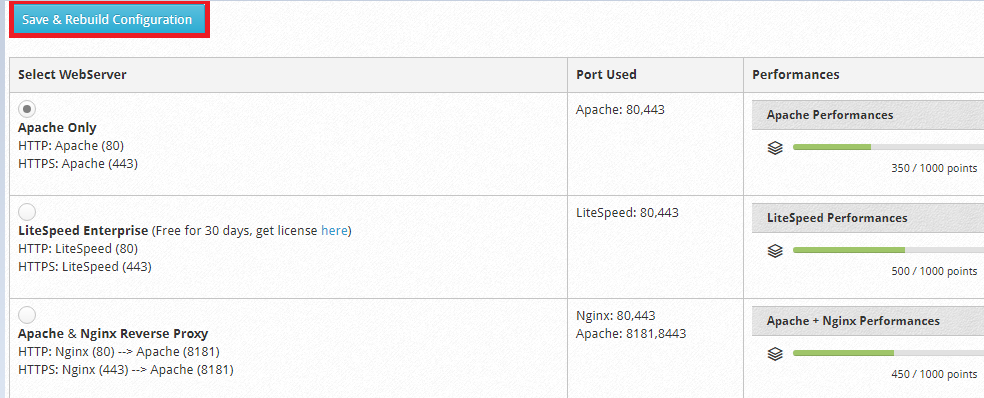This screenshot has width=984, height=398.
Task: Click the Select WebServer column header
Action: point(72,75)
